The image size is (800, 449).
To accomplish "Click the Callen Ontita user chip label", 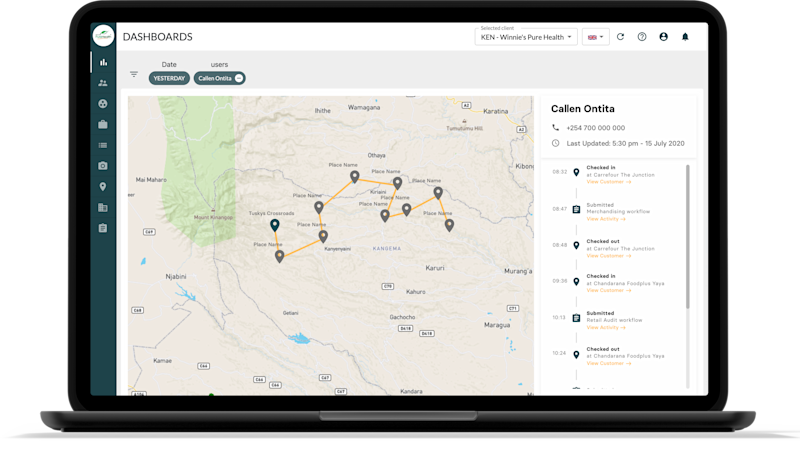I will [215, 79].
